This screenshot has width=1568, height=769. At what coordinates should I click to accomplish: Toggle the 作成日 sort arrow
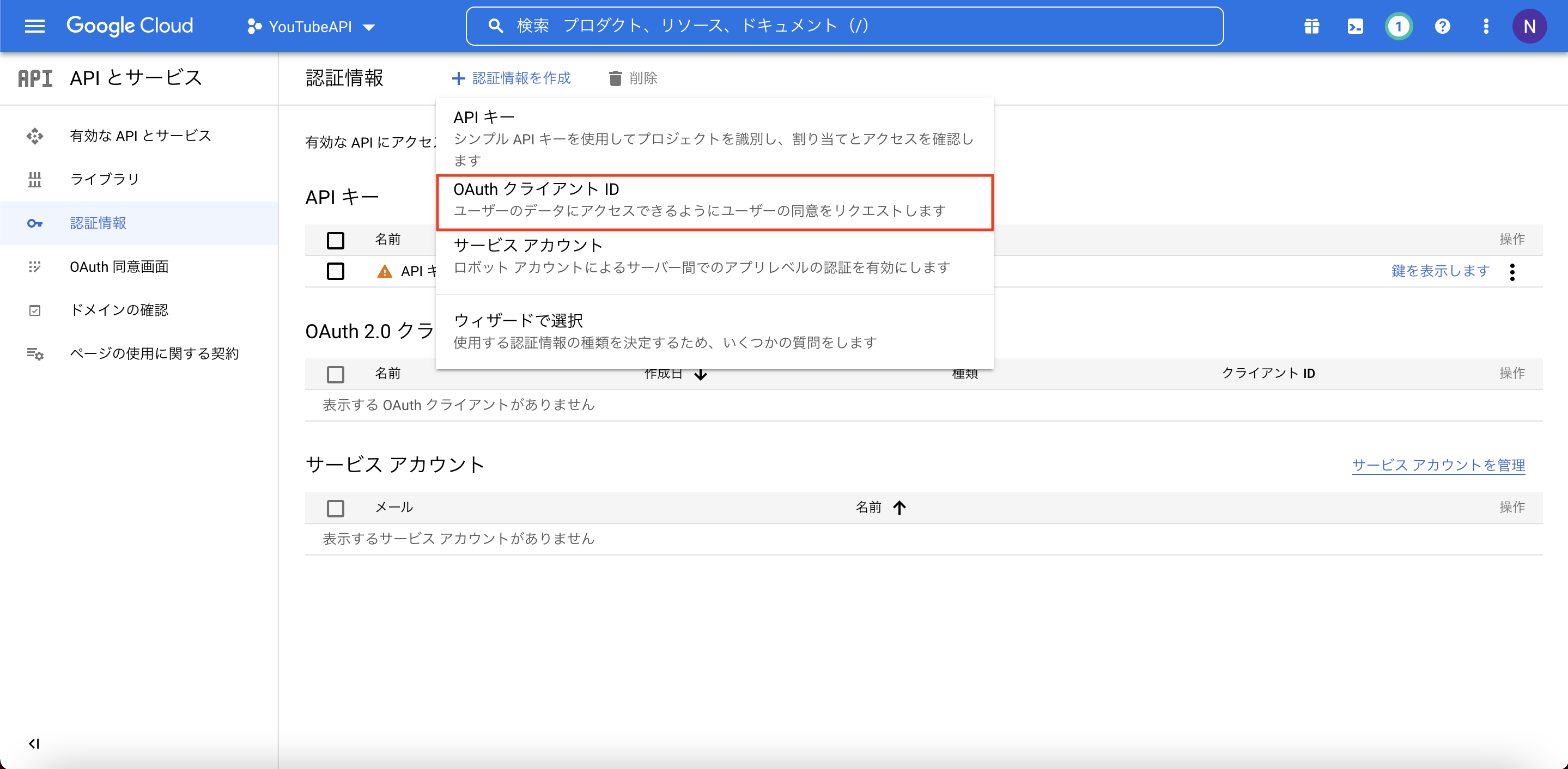[x=701, y=374]
